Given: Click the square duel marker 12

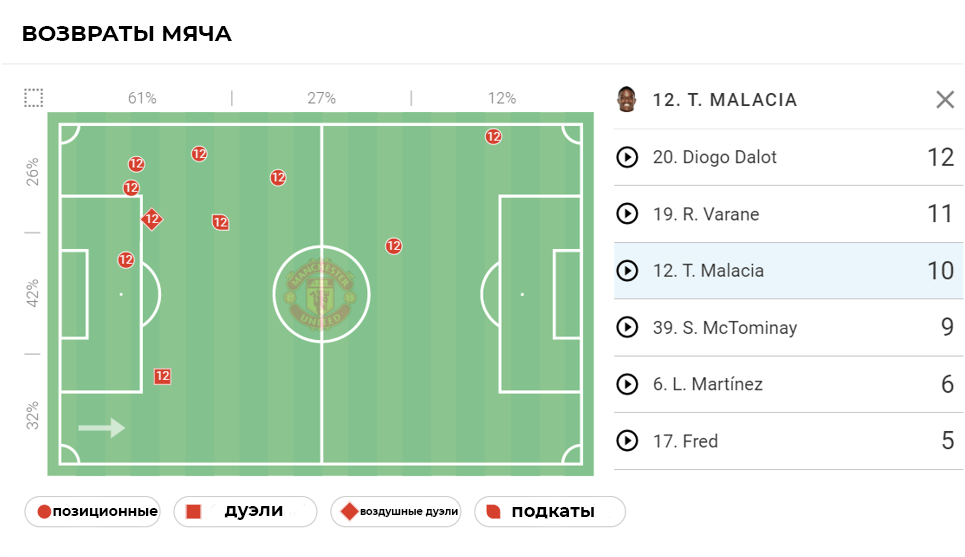Looking at the screenshot, I should (162, 377).
